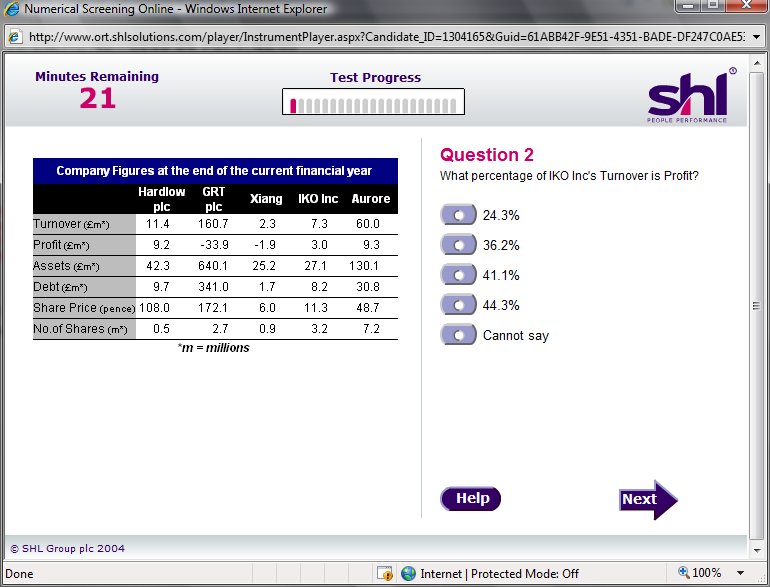Select the Cannot say option
770x587 pixels.
pos(459,335)
